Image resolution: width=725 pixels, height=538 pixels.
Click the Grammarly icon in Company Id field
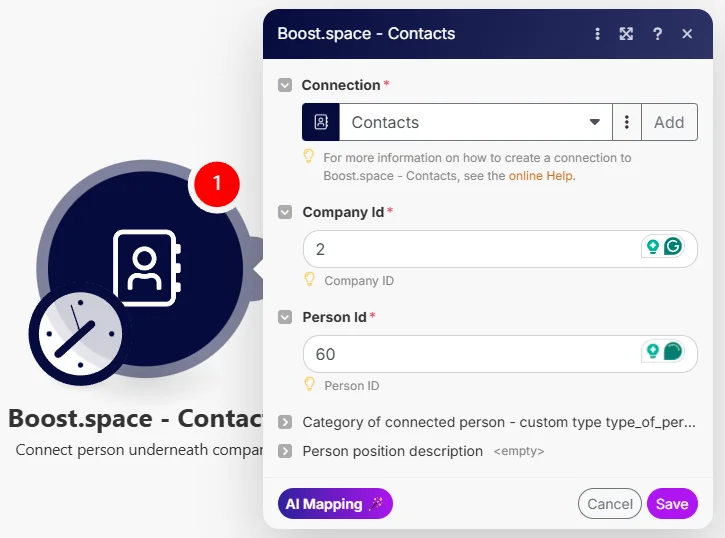673,246
